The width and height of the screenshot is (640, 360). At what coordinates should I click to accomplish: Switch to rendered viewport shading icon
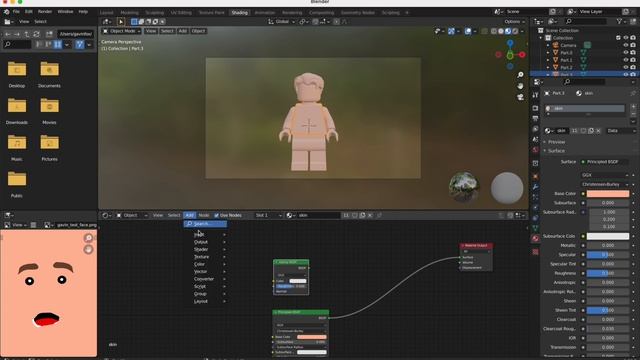point(515,31)
